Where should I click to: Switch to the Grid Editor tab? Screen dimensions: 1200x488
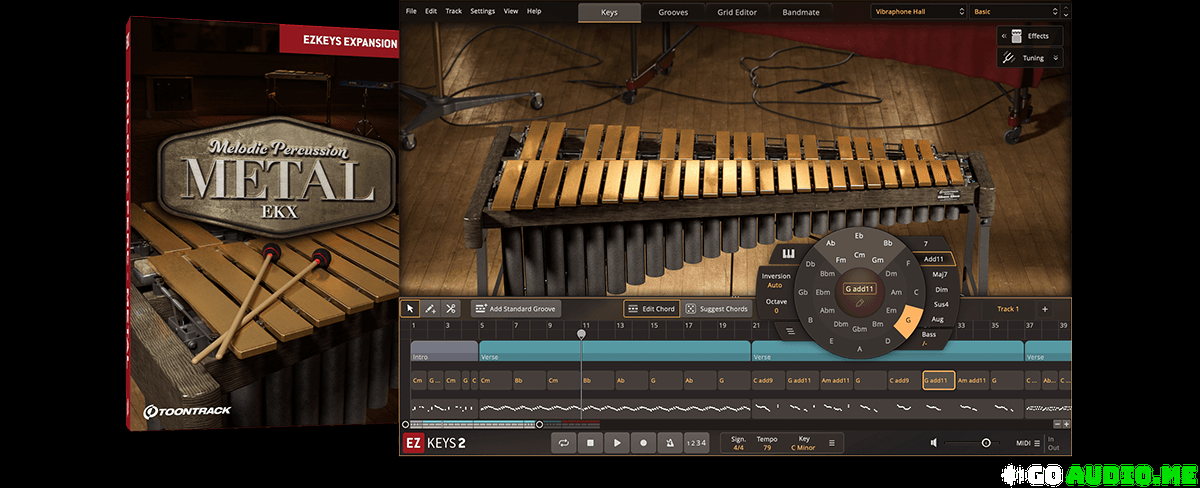coord(737,13)
